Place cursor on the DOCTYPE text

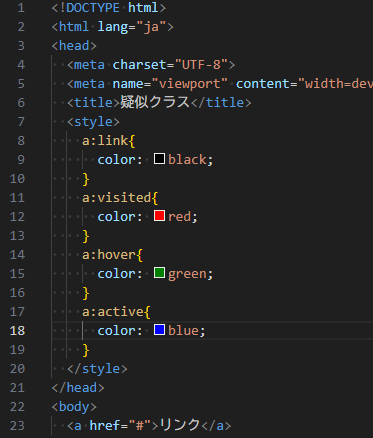click(93, 8)
